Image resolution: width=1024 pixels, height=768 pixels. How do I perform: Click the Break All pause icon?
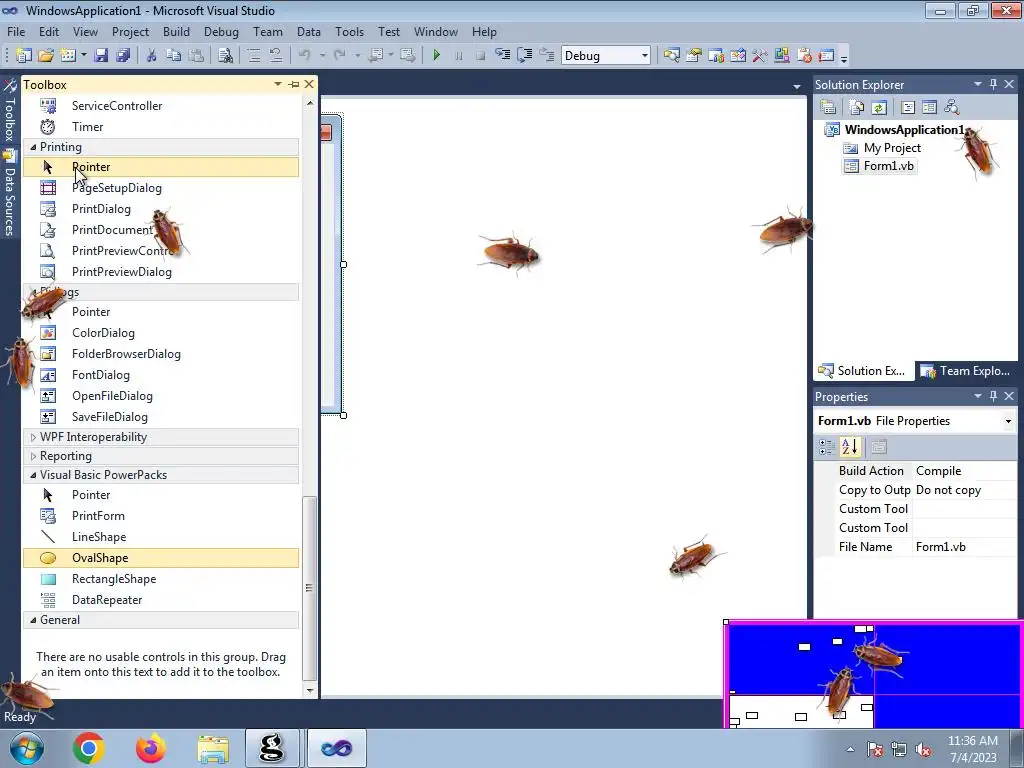point(458,56)
